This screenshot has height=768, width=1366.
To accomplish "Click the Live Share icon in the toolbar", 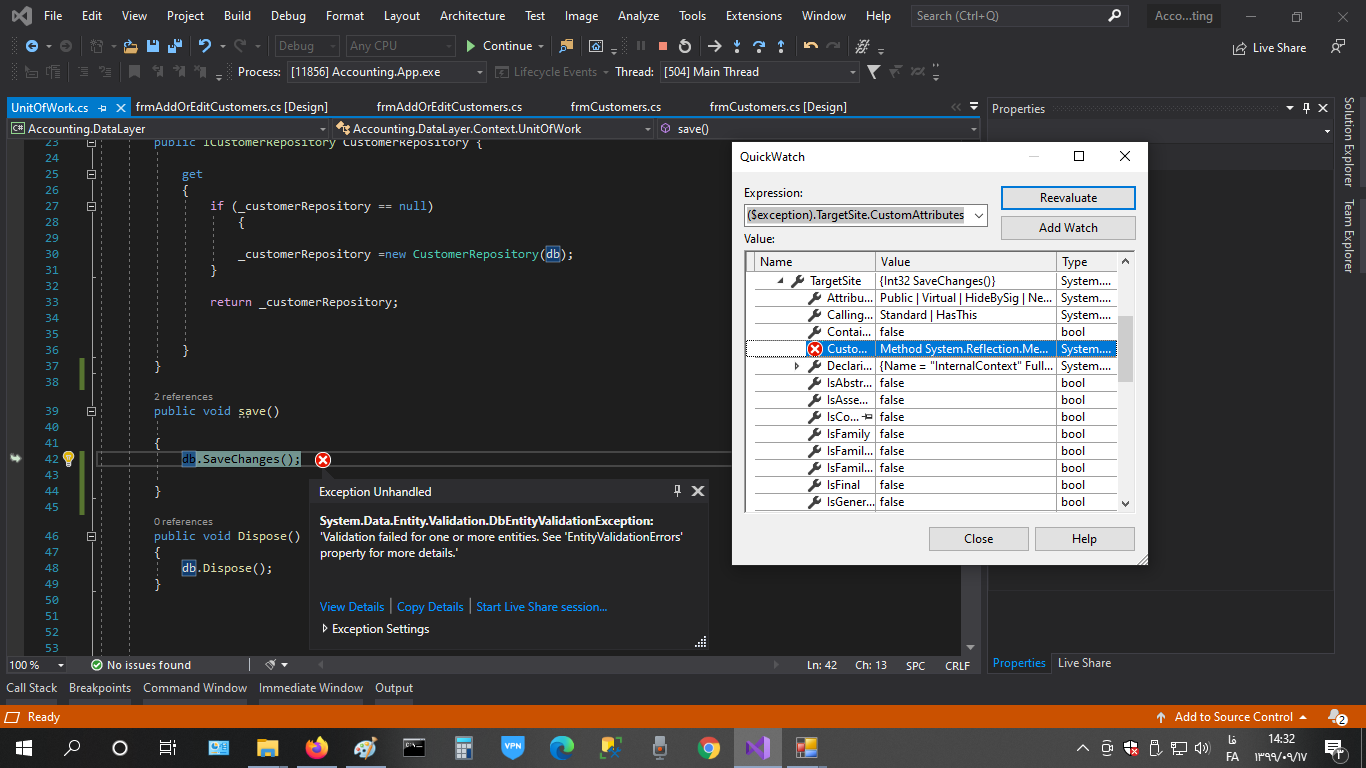I will tap(1241, 47).
